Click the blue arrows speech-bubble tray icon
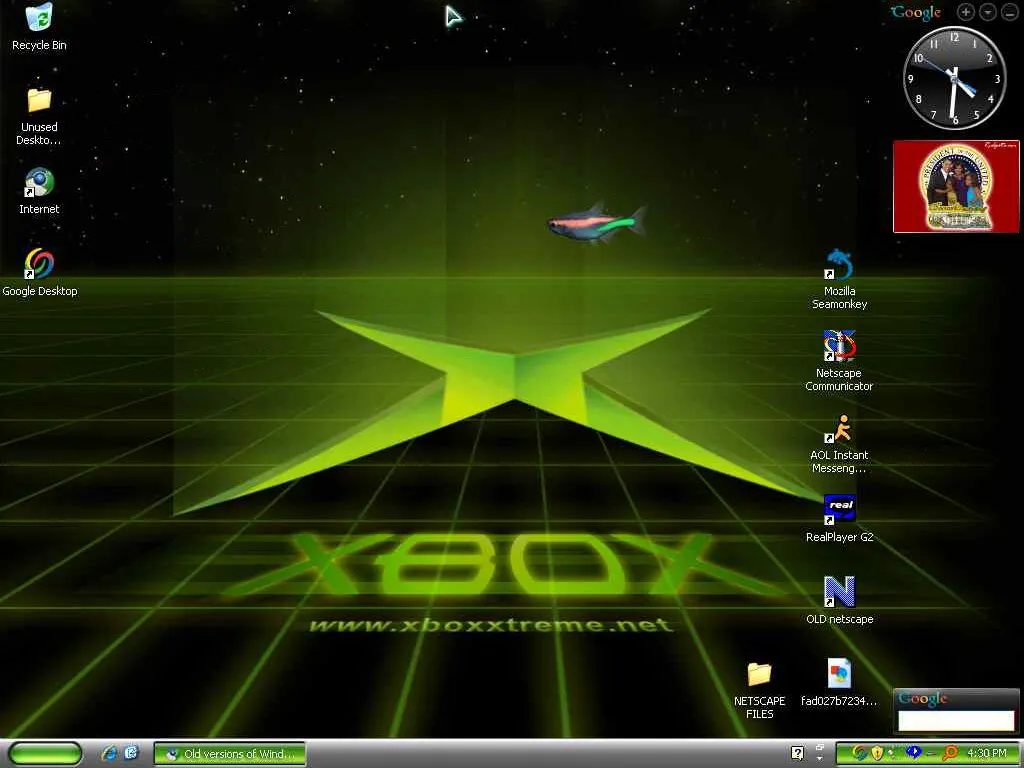Viewport: 1024px width, 768px height. click(x=913, y=753)
